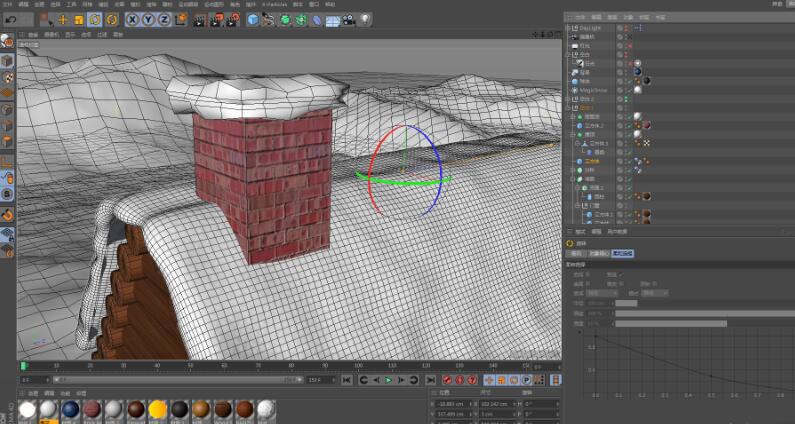Open the Cube primitive icon

coord(254,19)
